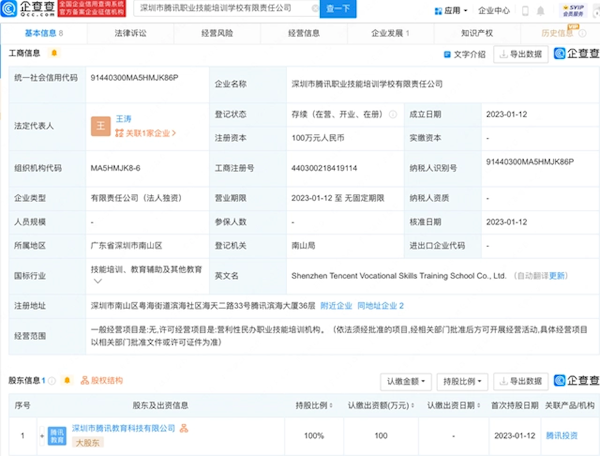Sort by 持股比例 column header
Image resolution: width=600 pixels, height=456 pixels.
coord(314,406)
